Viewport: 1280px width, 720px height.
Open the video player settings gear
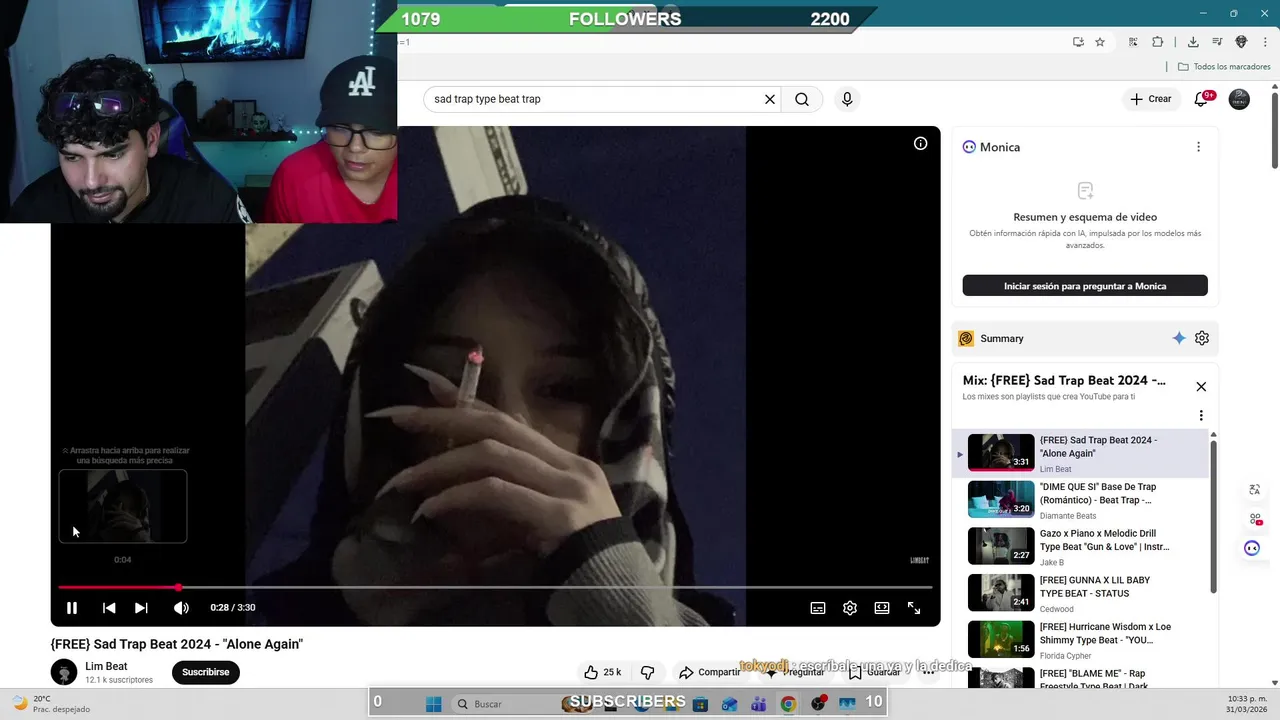coord(850,608)
